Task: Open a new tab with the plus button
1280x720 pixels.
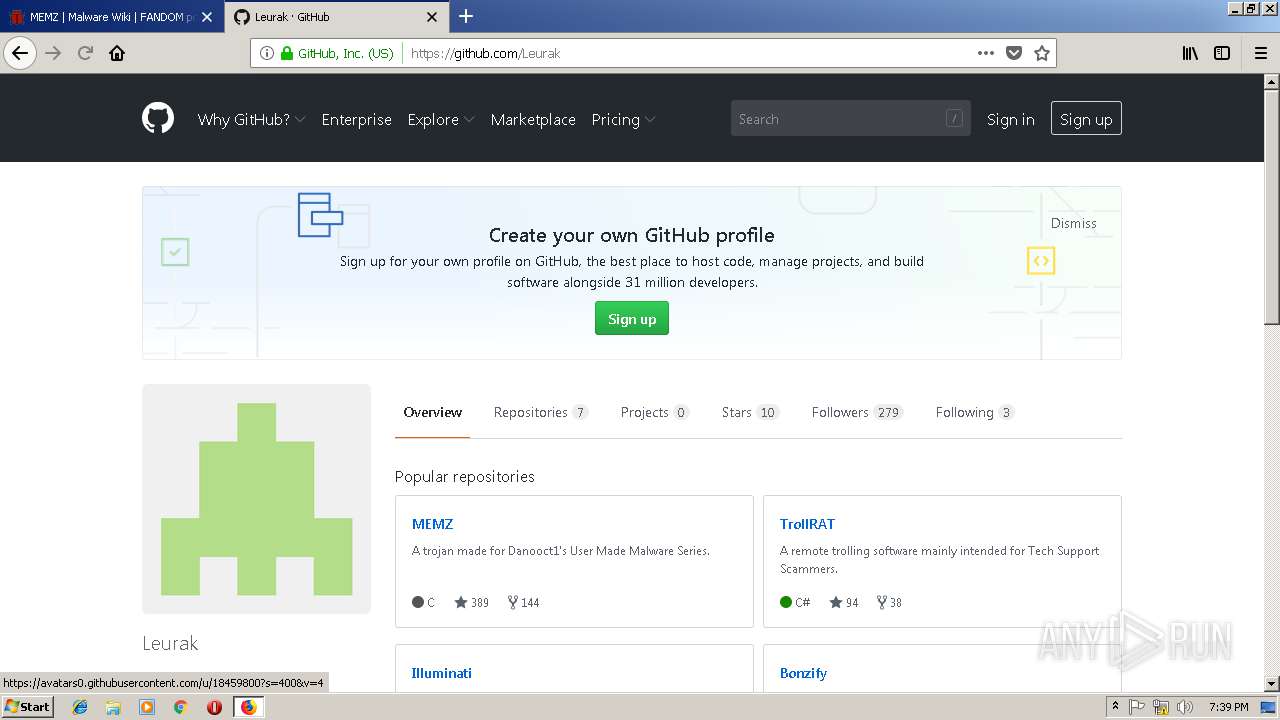Action: 466,16
